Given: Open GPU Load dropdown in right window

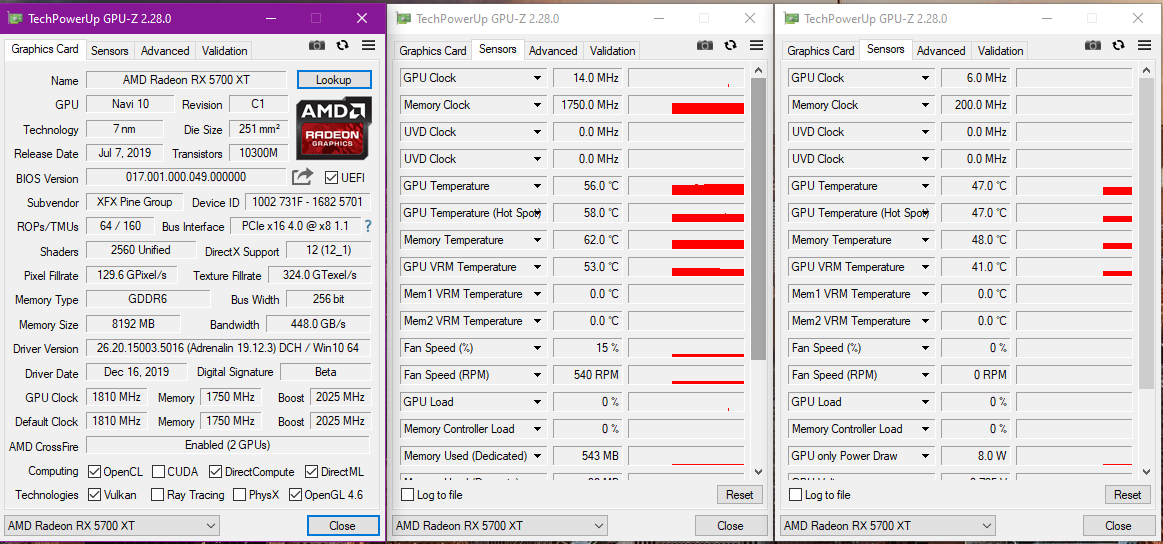Looking at the screenshot, I should [x=925, y=402].
